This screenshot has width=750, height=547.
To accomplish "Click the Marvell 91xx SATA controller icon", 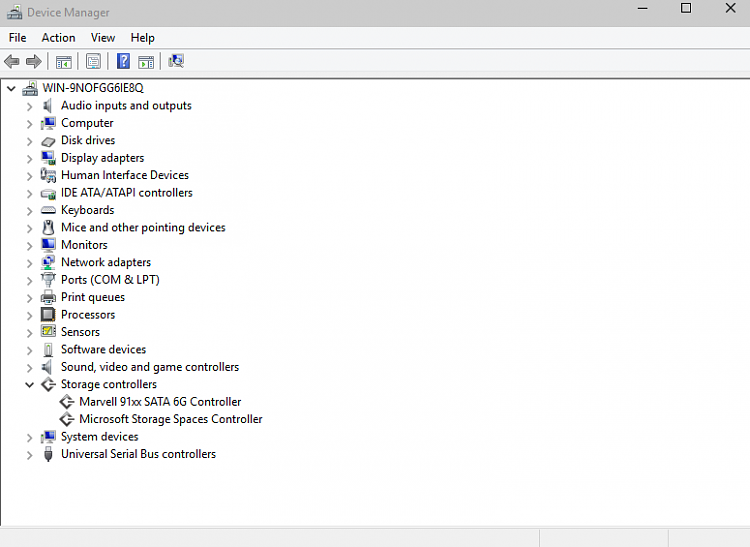I will point(66,402).
